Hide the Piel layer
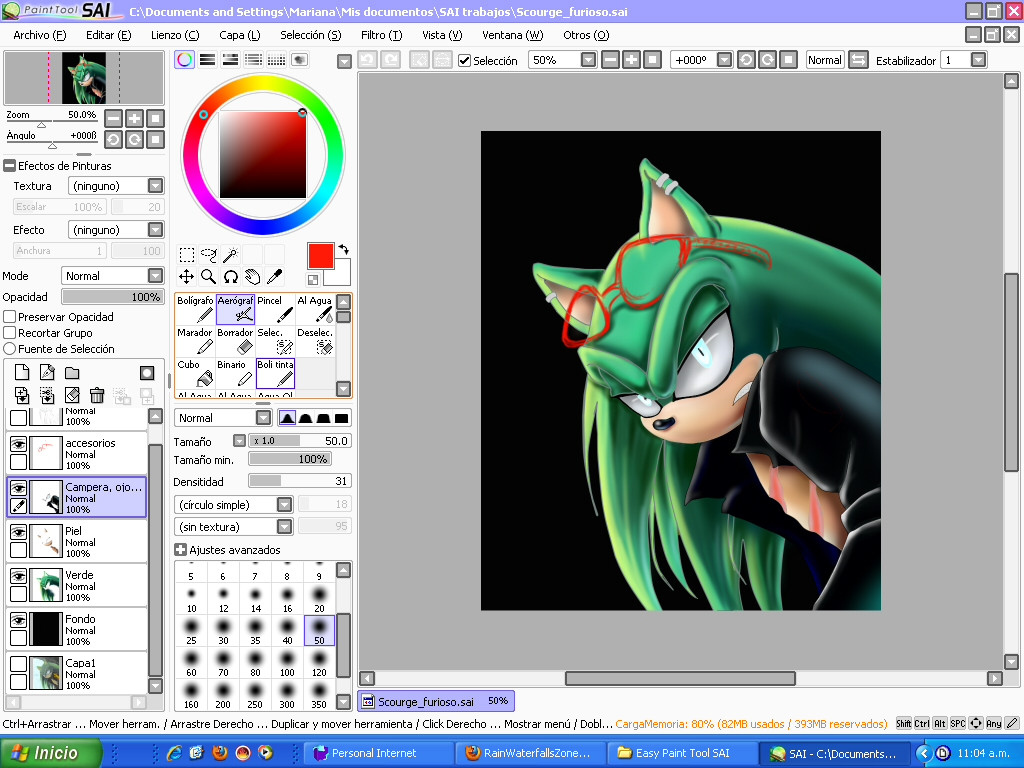This screenshot has width=1024, height=768. pyautogui.click(x=18, y=532)
